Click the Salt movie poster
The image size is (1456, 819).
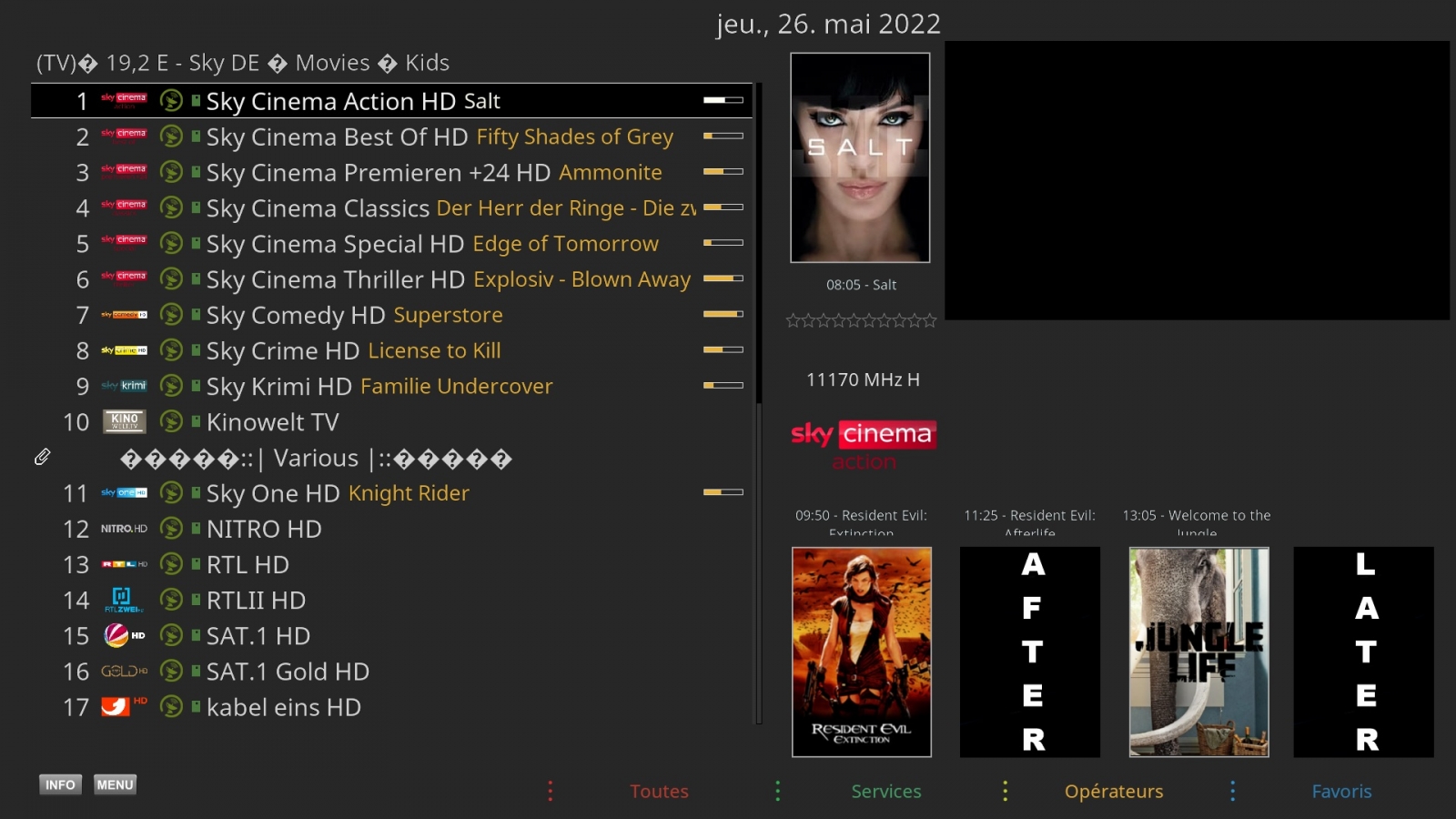click(x=860, y=157)
